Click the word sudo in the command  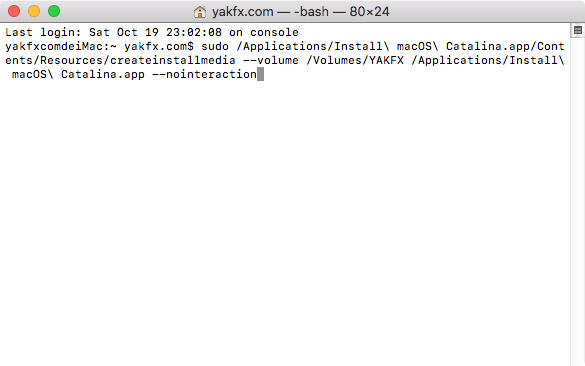(215, 46)
